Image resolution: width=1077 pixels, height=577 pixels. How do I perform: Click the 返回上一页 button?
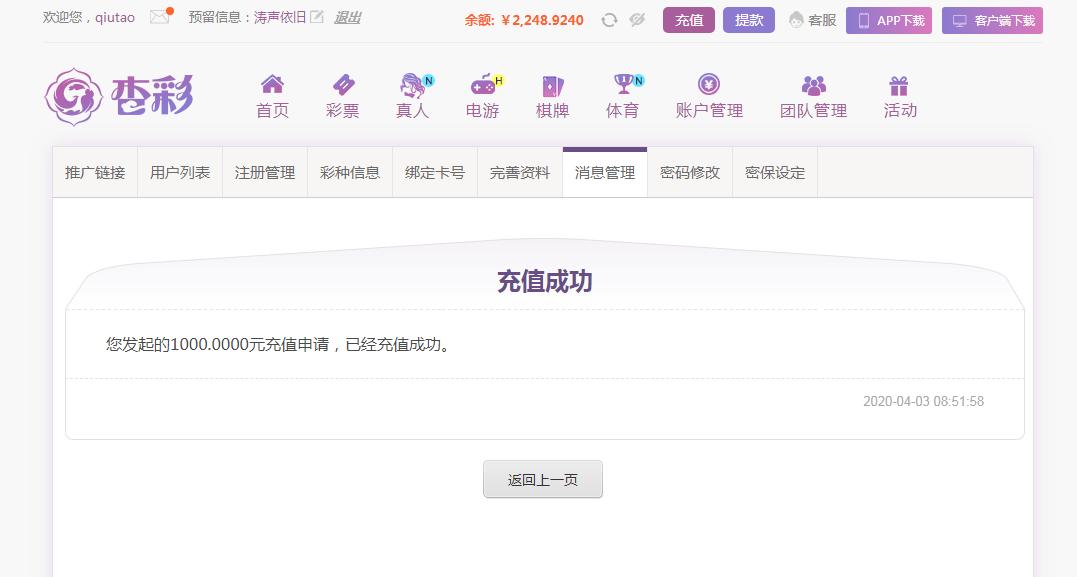(543, 479)
